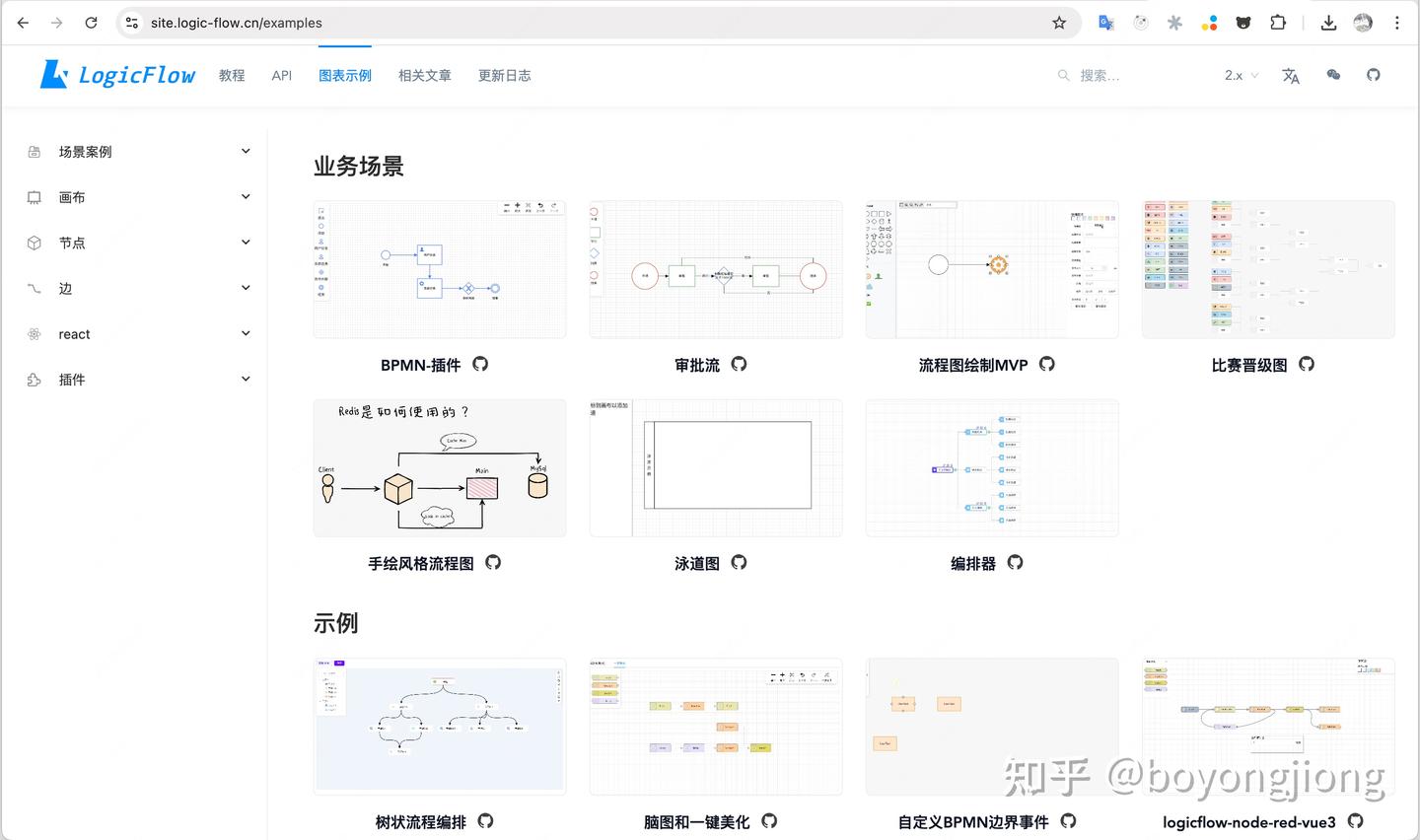Click the 手绘风格流程图 example thumbnail

pos(439,467)
